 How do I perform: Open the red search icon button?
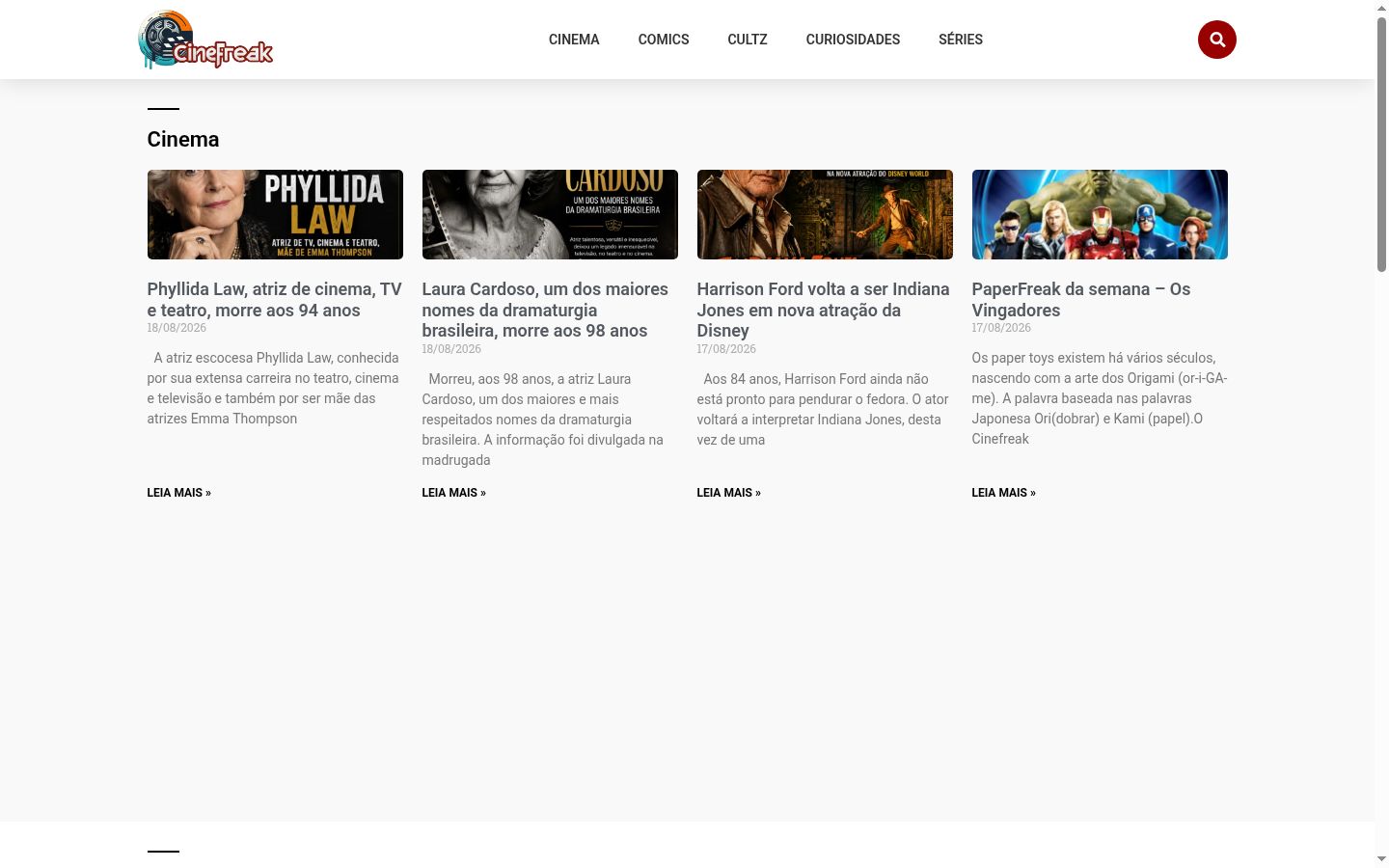[1216, 40]
